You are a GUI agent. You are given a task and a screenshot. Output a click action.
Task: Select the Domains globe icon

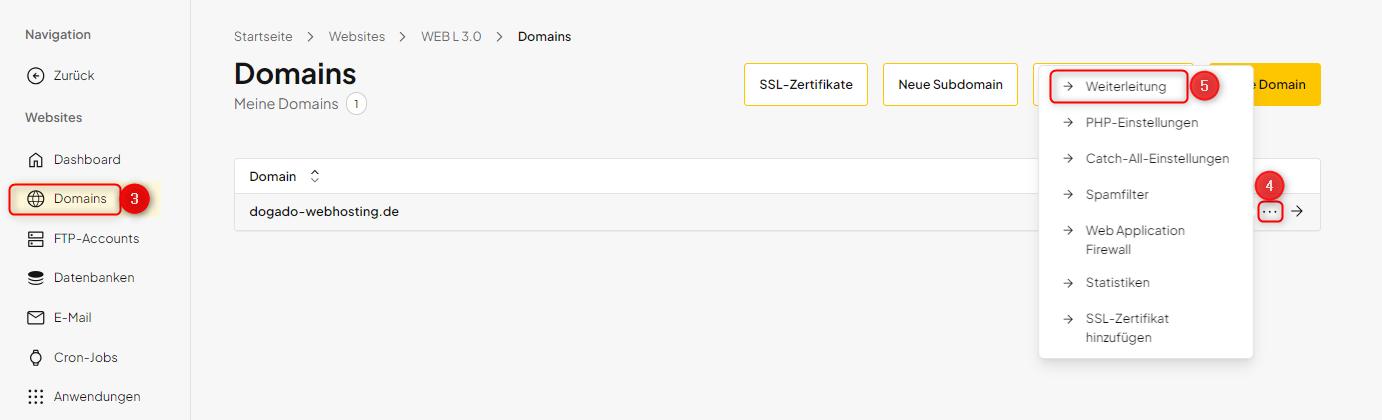coord(36,199)
